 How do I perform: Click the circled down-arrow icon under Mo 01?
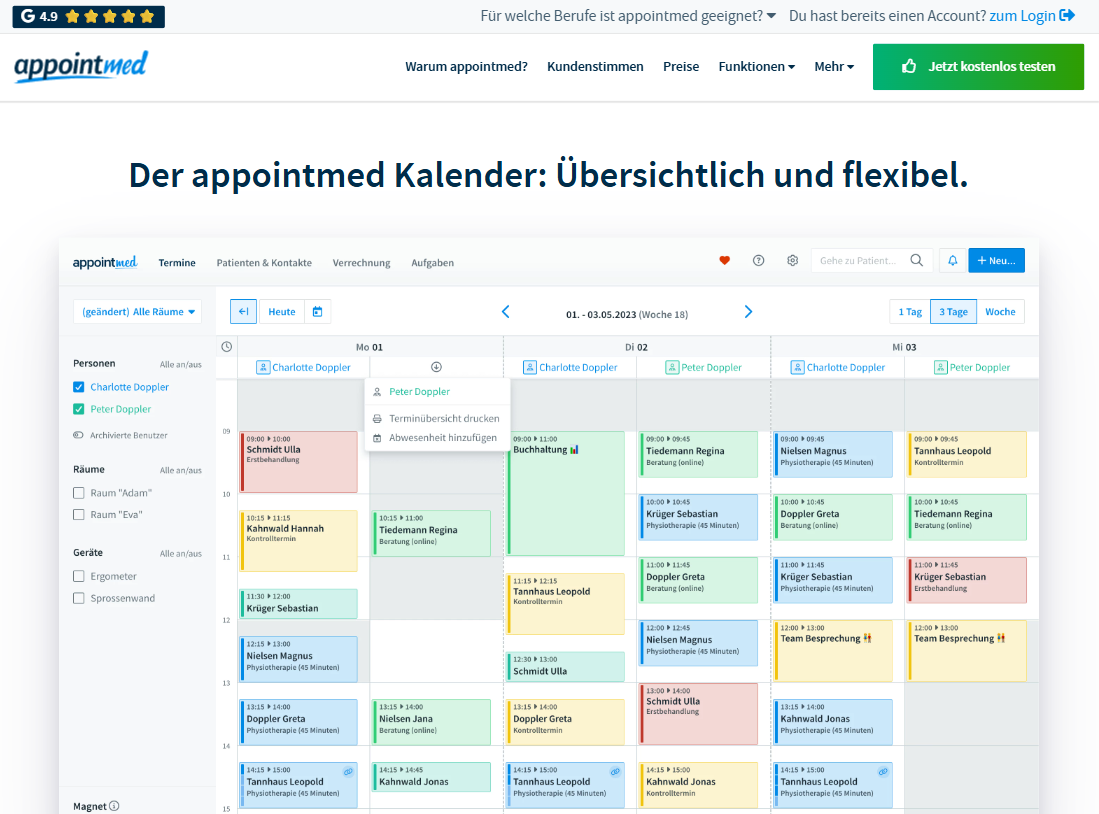[436, 367]
